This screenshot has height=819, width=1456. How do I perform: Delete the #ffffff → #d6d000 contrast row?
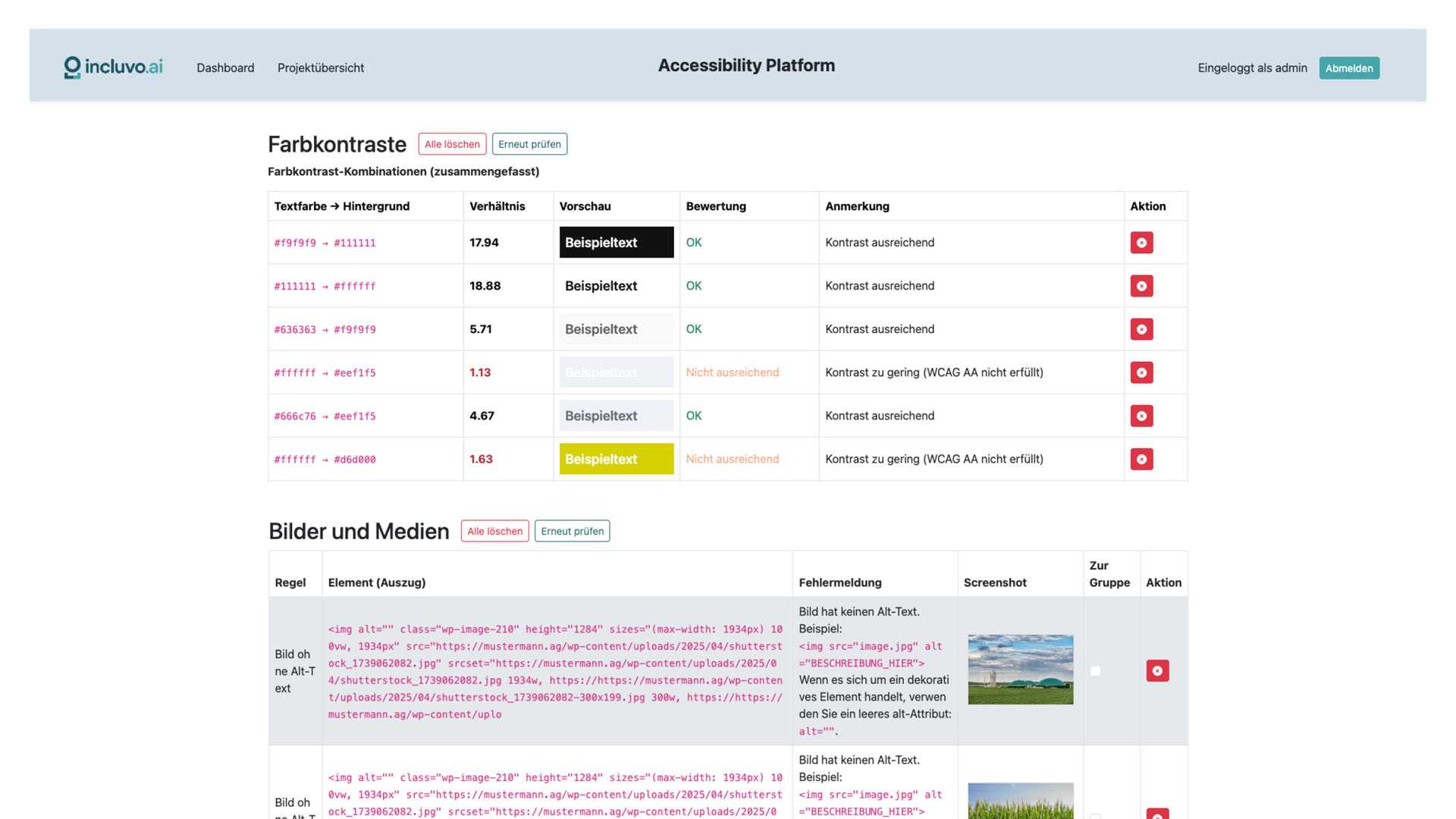click(x=1141, y=459)
